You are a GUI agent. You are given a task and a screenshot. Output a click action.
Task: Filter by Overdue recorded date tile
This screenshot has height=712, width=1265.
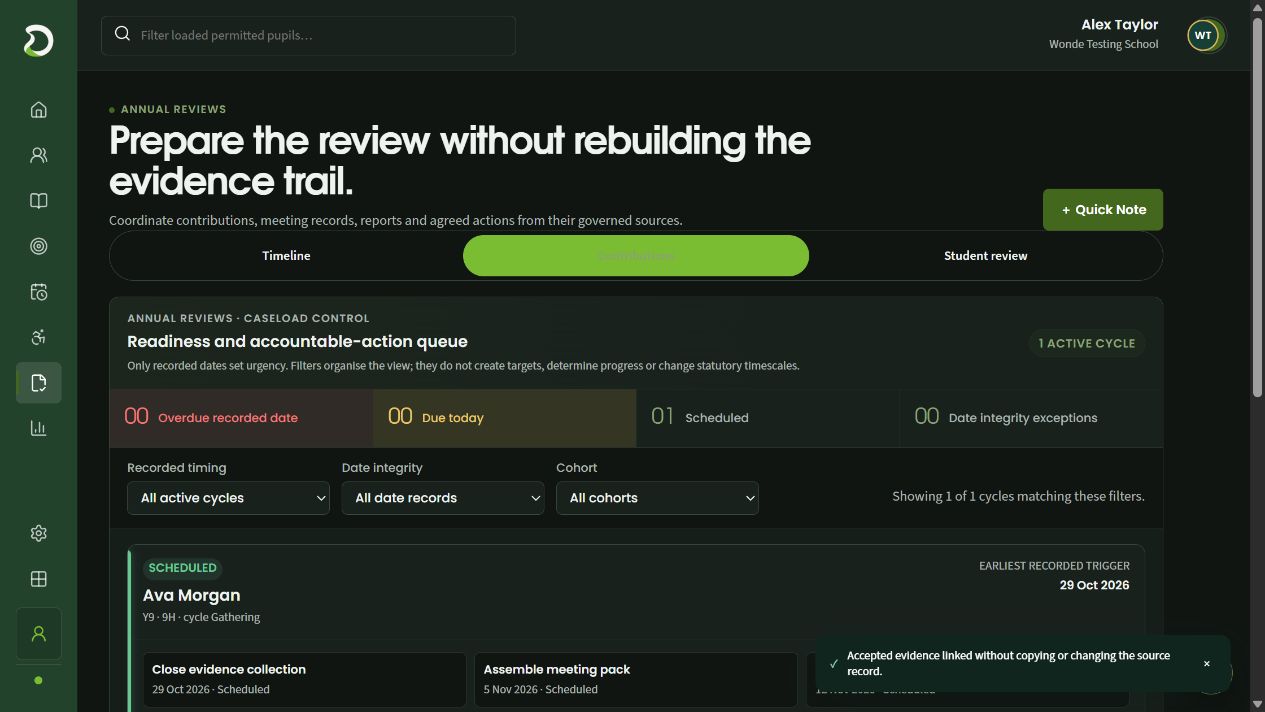point(241,418)
